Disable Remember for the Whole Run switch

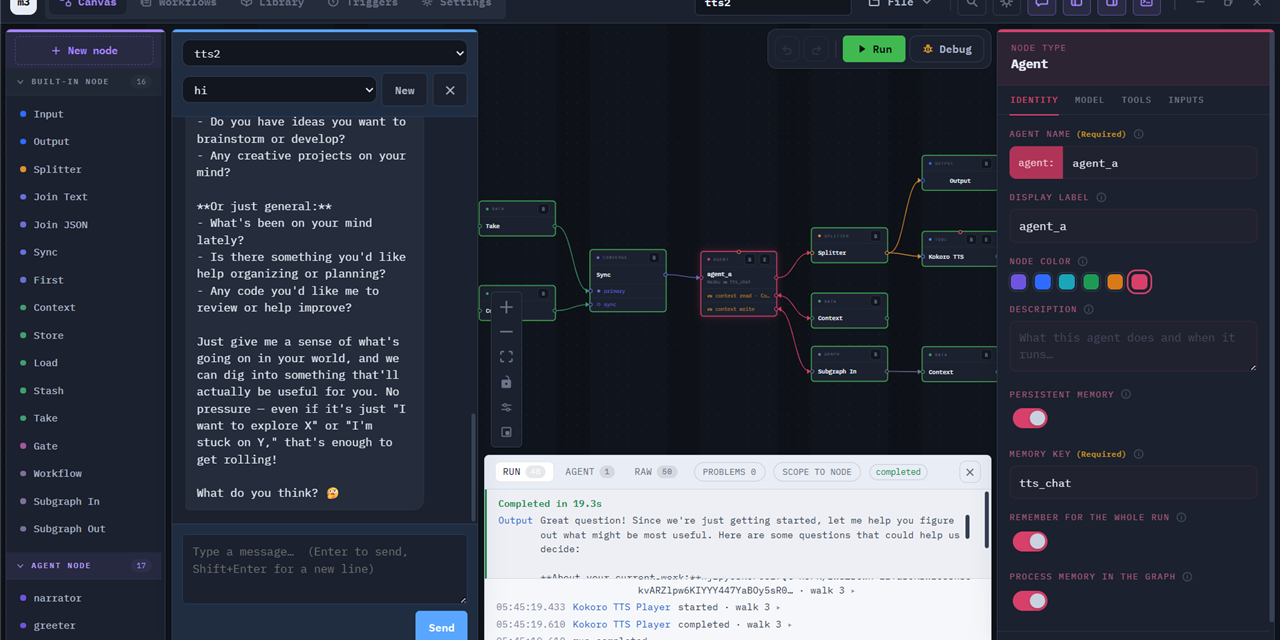[x=1030, y=541]
